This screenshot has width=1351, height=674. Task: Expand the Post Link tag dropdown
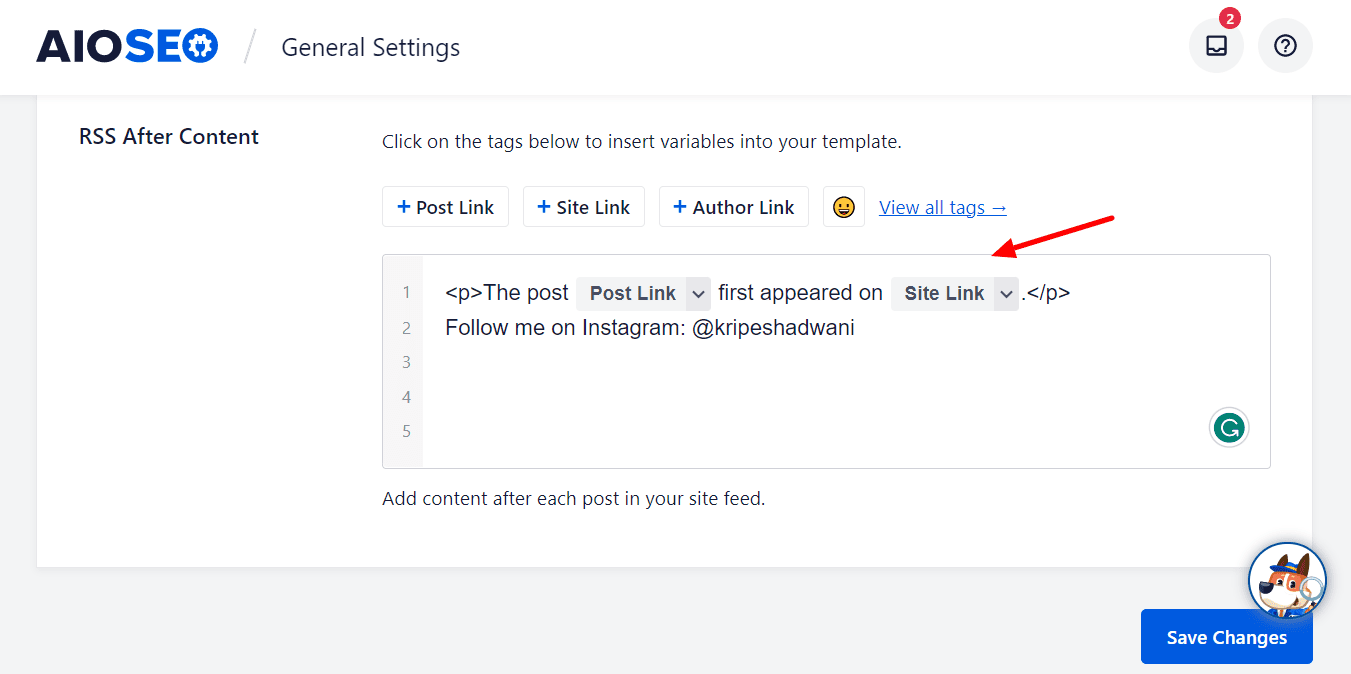tap(698, 293)
